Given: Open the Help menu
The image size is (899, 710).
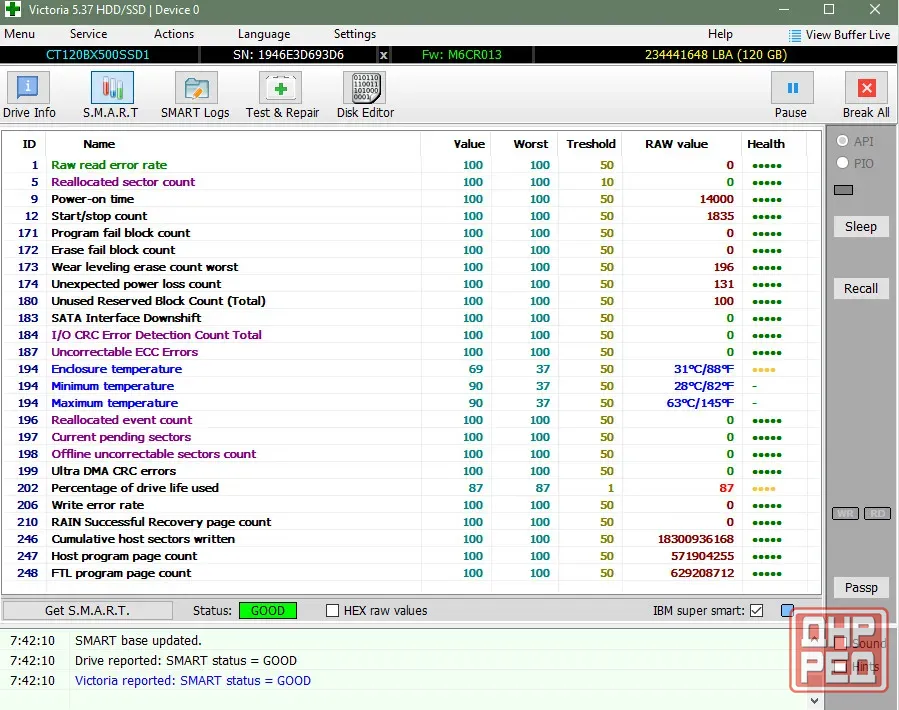Looking at the screenshot, I should 720,34.
